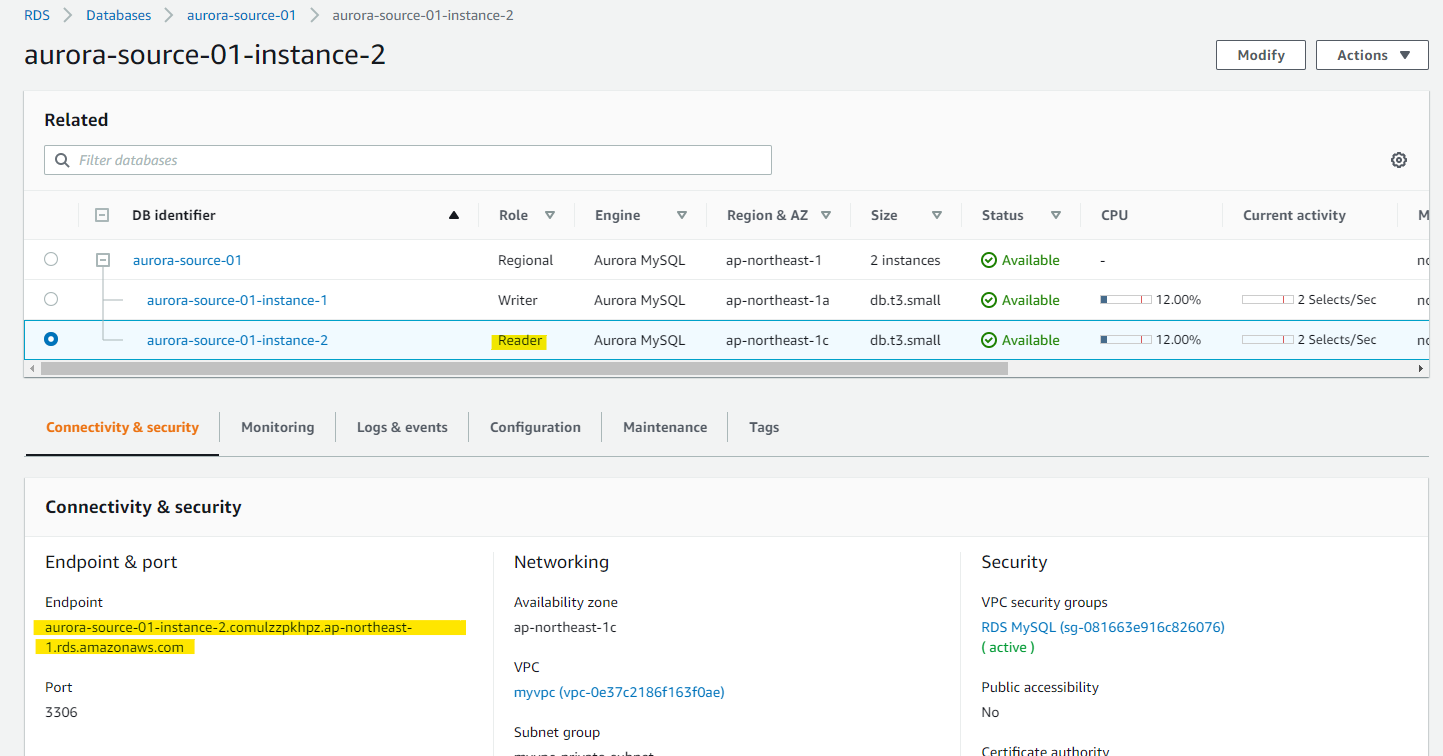Collapse all rows via header minus icon
The image size is (1443, 756).
tap(102, 215)
